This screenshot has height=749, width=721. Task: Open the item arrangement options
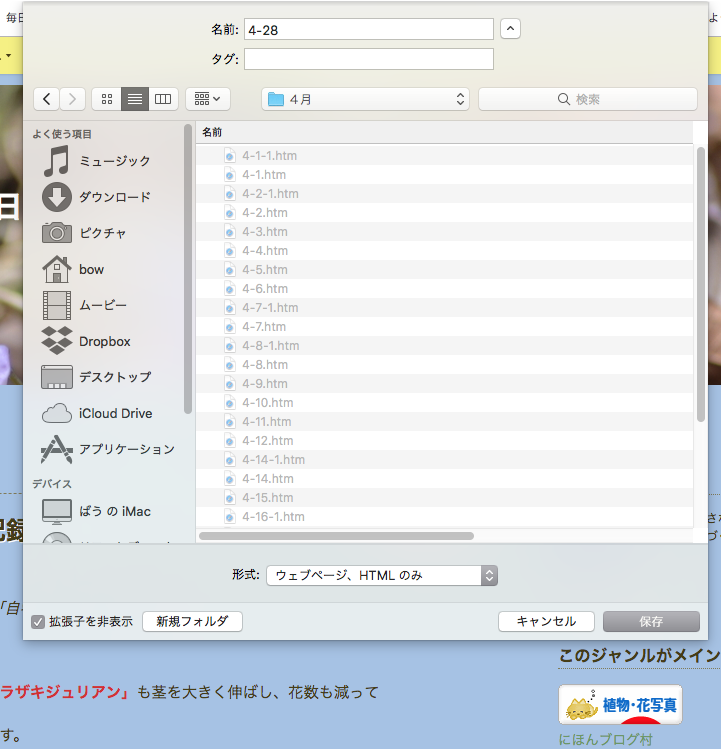(207, 99)
